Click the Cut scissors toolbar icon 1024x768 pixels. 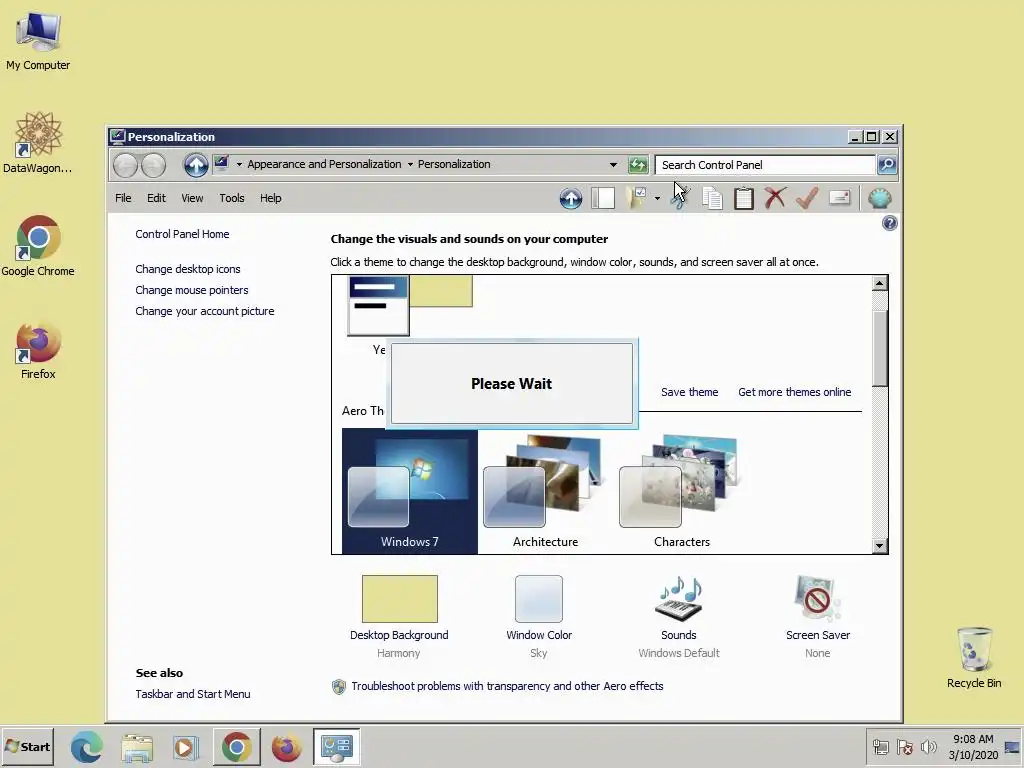(679, 199)
